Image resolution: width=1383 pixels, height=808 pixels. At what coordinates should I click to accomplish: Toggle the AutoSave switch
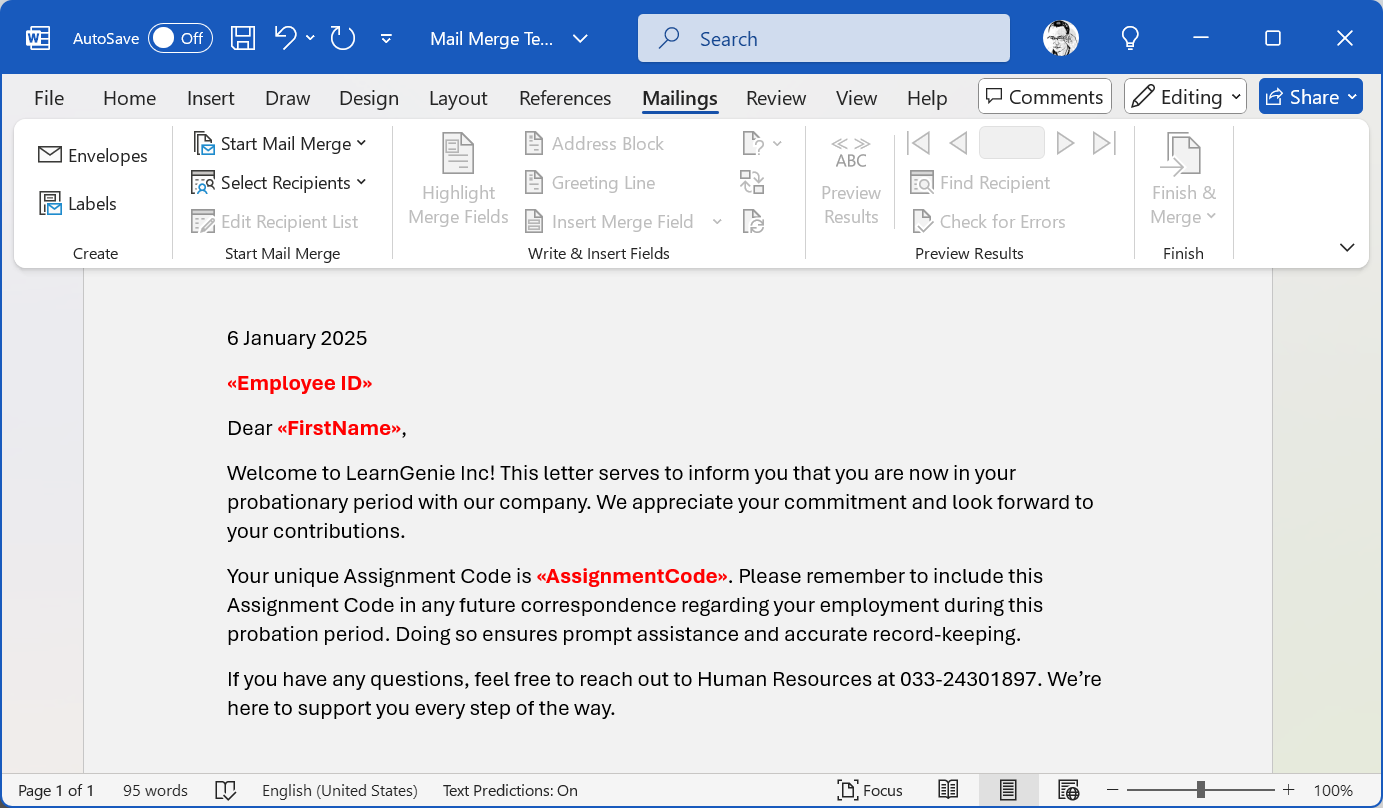click(x=180, y=38)
